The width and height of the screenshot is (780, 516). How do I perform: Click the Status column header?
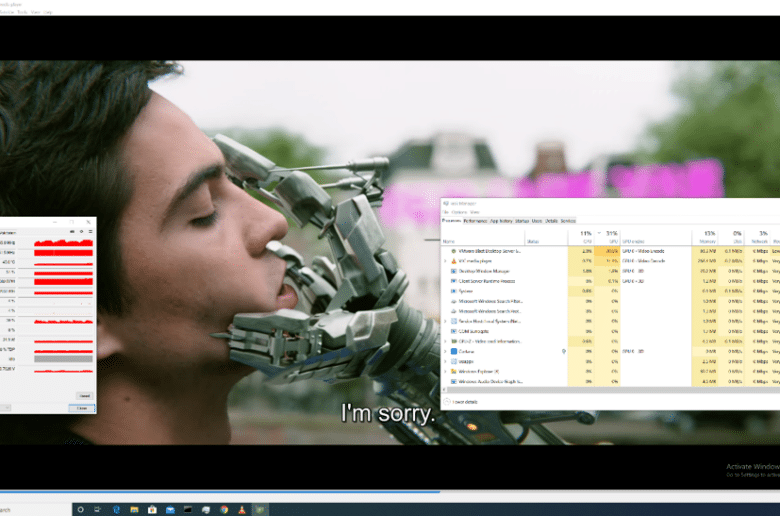[546, 237]
